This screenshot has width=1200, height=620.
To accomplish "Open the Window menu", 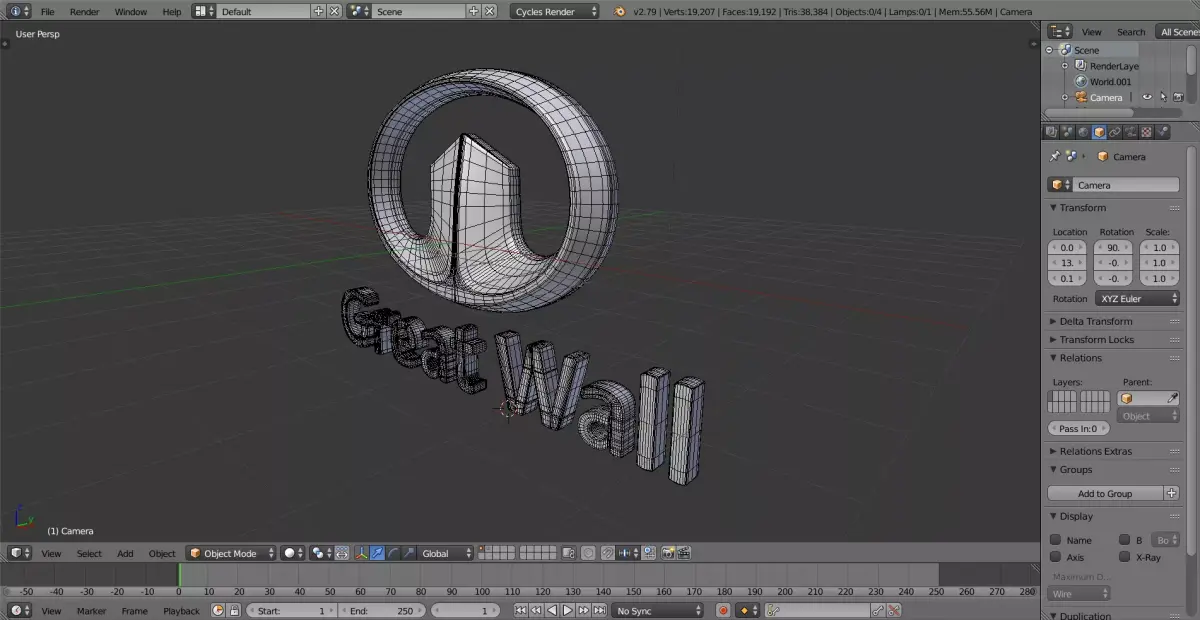I will tap(130, 11).
